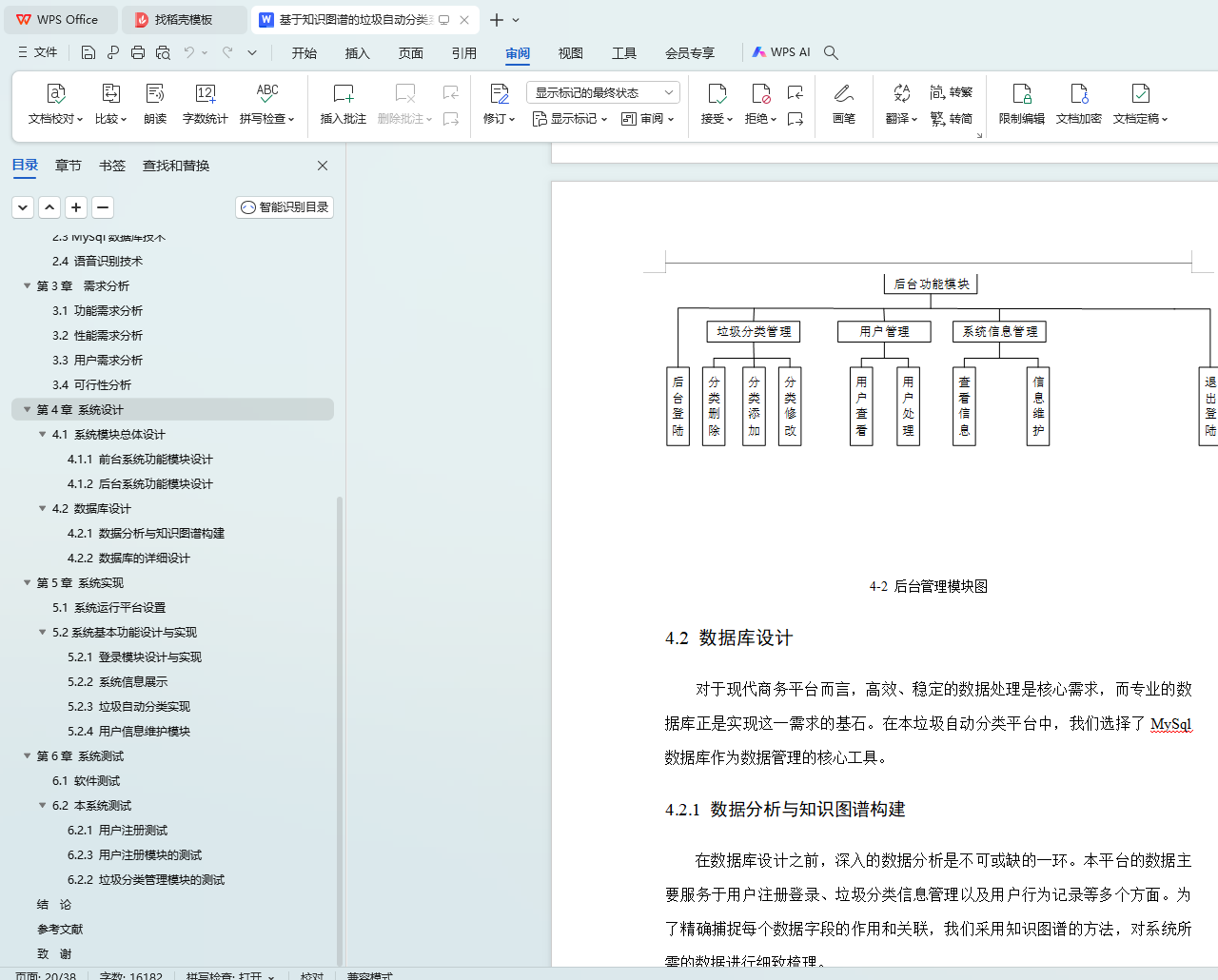Open new tab with plus button

[x=497, y=20]
